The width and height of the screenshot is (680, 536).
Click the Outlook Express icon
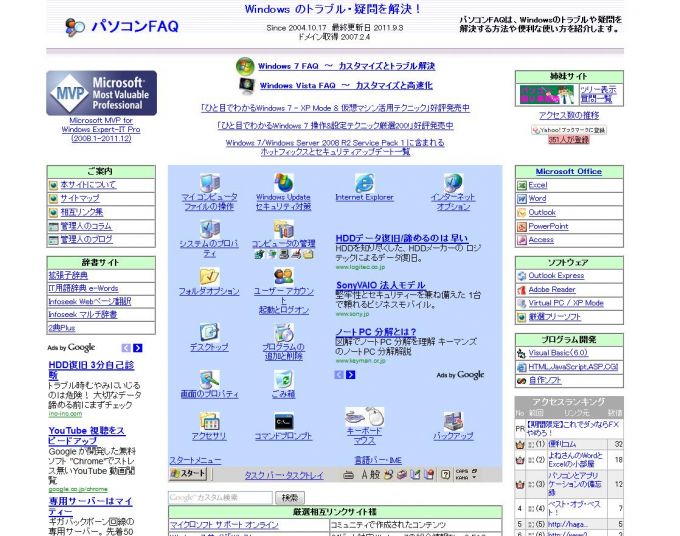coord(522,276)
